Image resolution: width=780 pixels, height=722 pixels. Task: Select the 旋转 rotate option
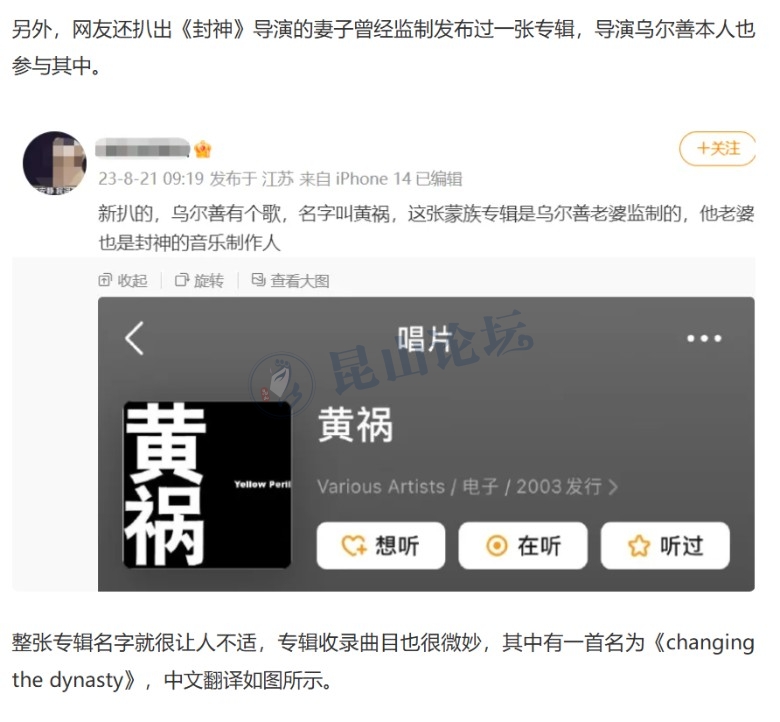tap(199, 281)
